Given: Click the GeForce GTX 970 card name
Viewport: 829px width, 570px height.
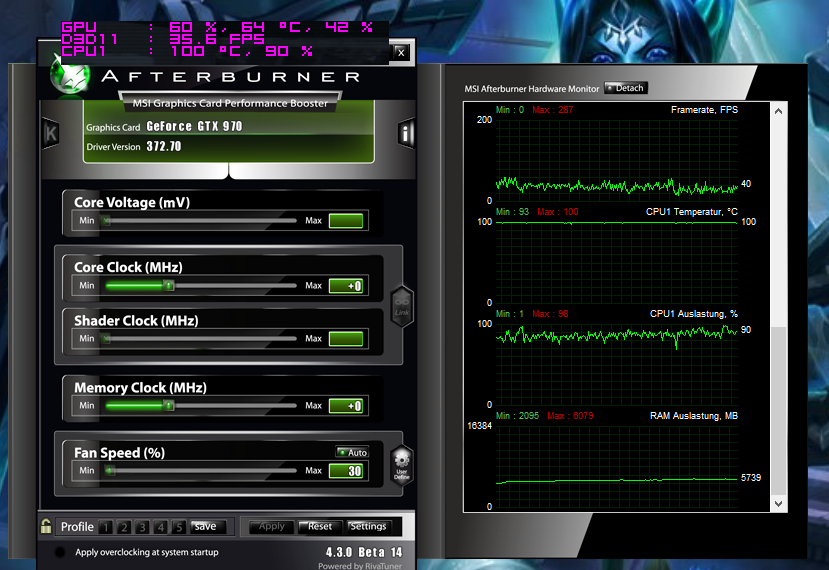Looking at the screenshot, I should tap(194, 126).
